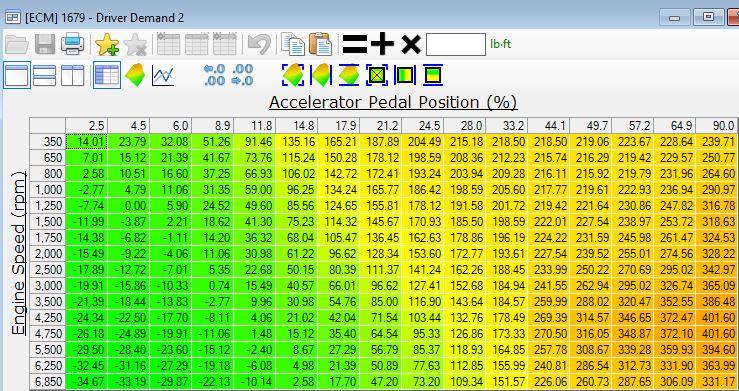Select the cell with value 342.97

point(718,269)
